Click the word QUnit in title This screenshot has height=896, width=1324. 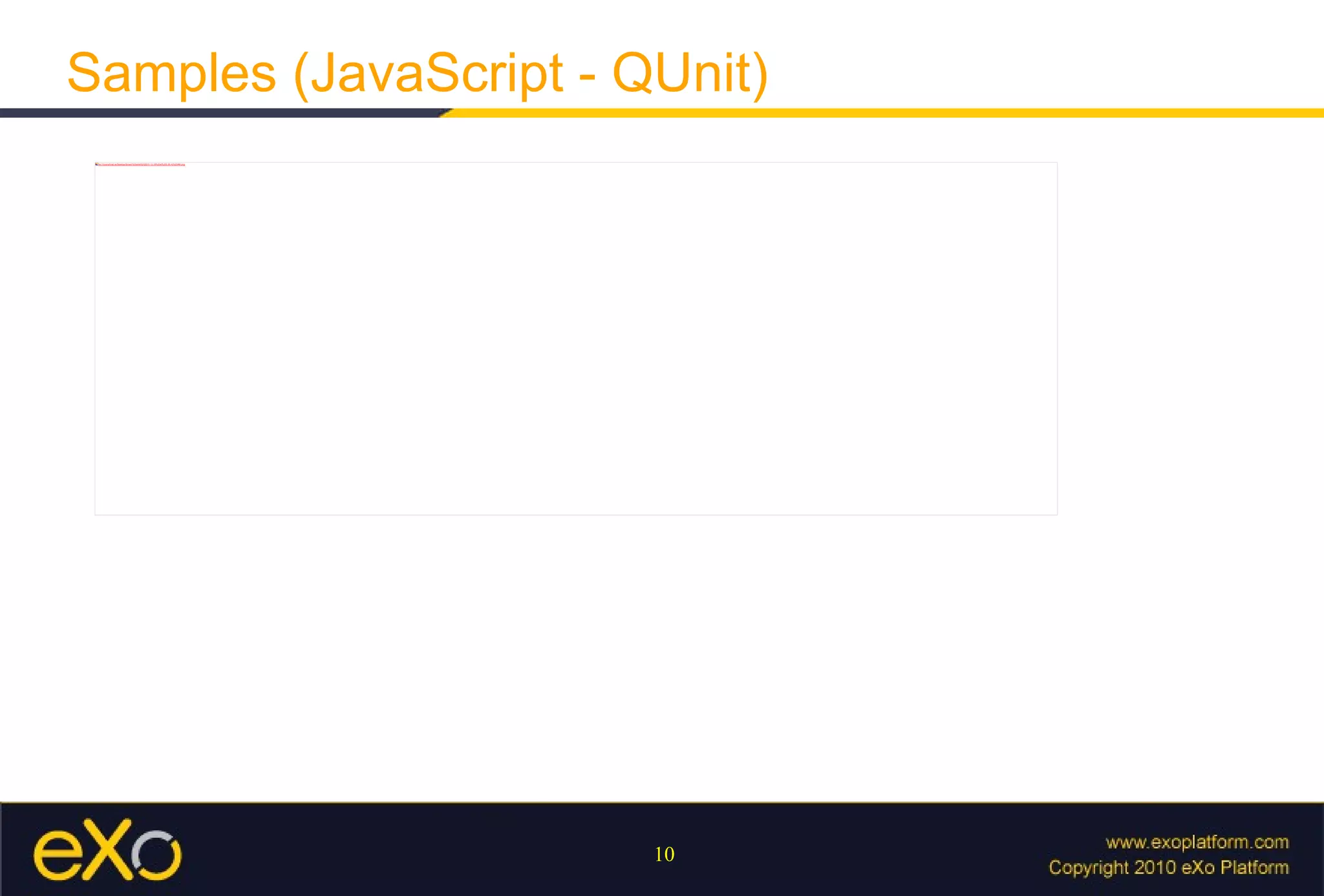(682, 73)
